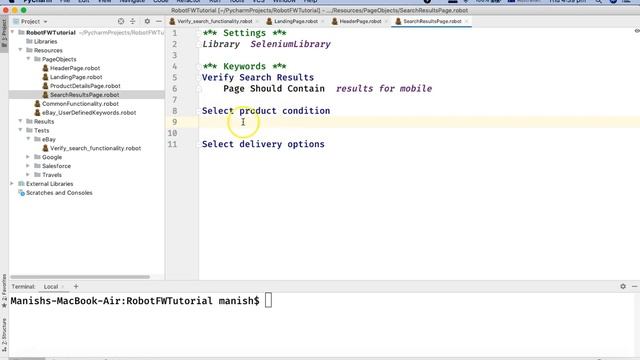
Task: Hide the Project tool window
Action: tap(159, 21)
